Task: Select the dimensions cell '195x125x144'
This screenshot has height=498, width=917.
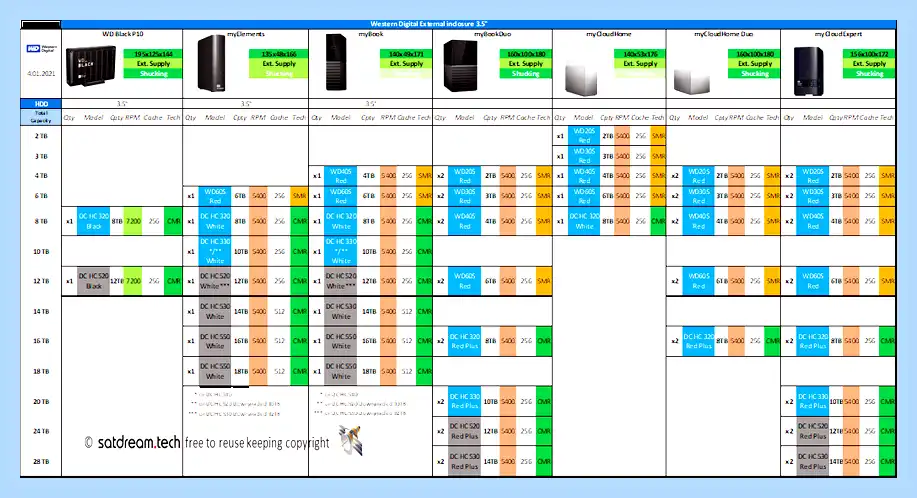Action: pyautogui.click(x=153, y=54)
